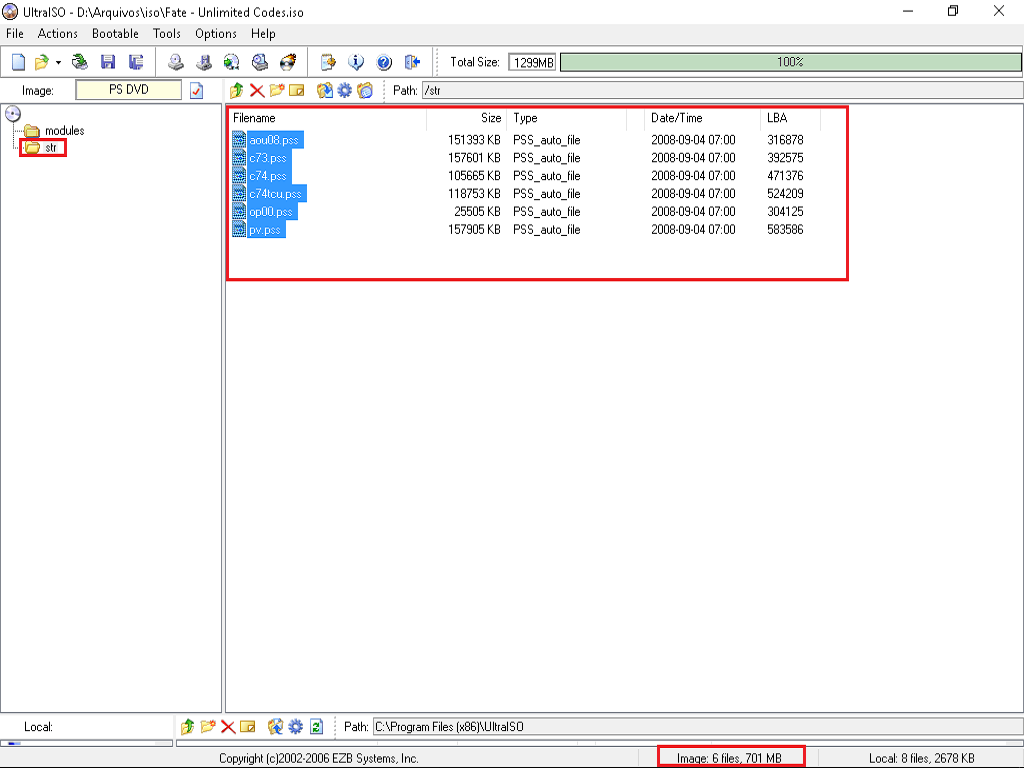Select the modules folder in tree

click(x=64, y=131)
